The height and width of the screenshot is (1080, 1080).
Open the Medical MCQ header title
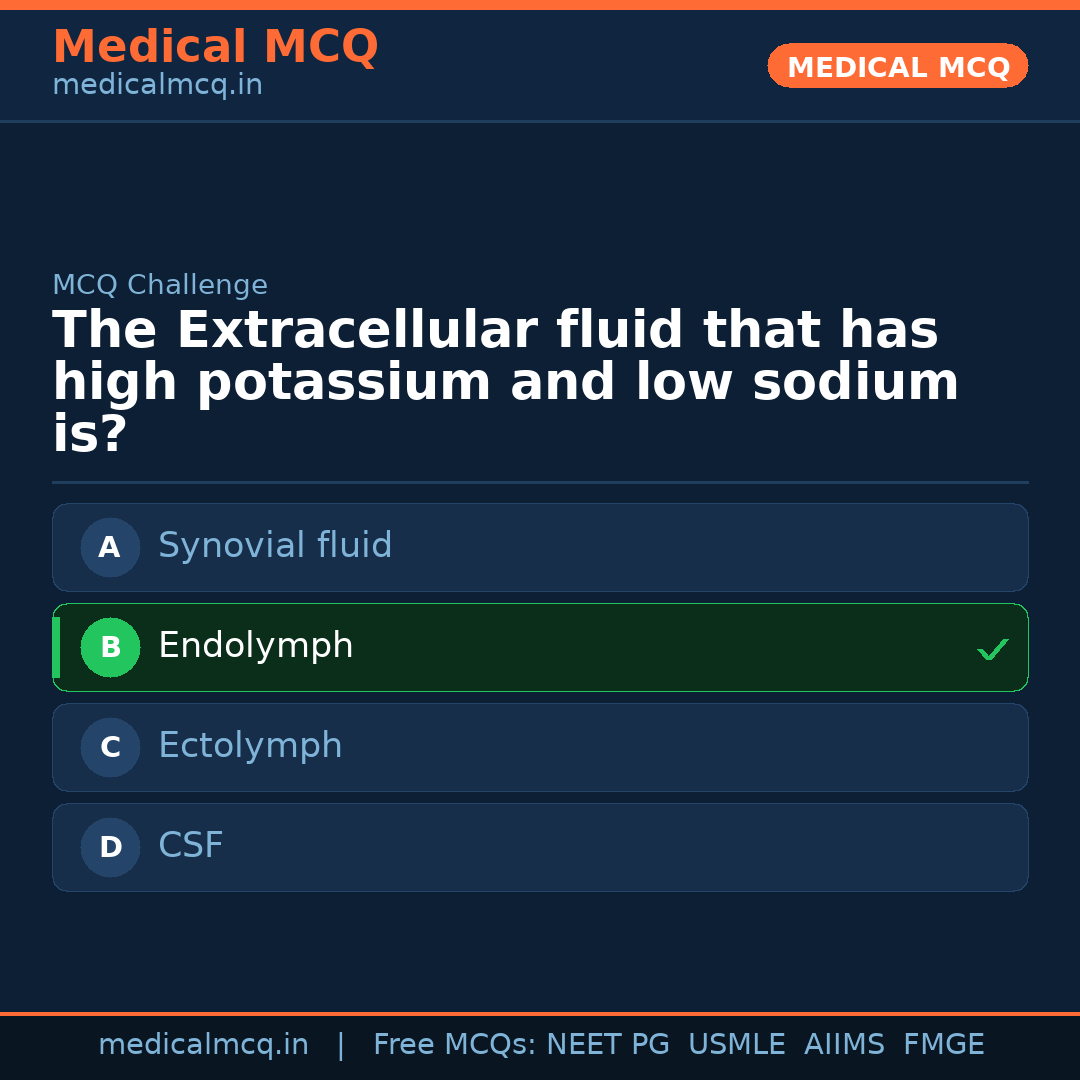215,47
